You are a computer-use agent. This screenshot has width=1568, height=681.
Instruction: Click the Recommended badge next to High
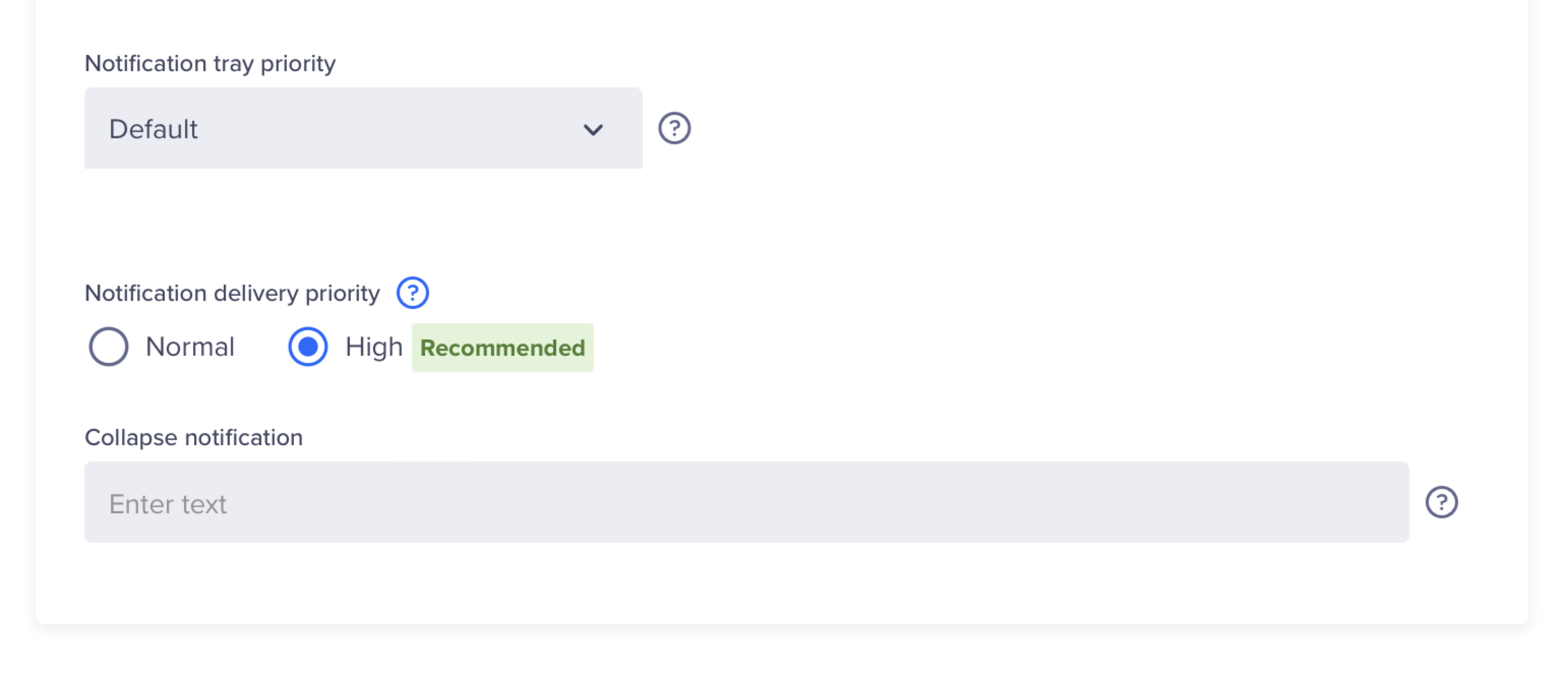502,347
